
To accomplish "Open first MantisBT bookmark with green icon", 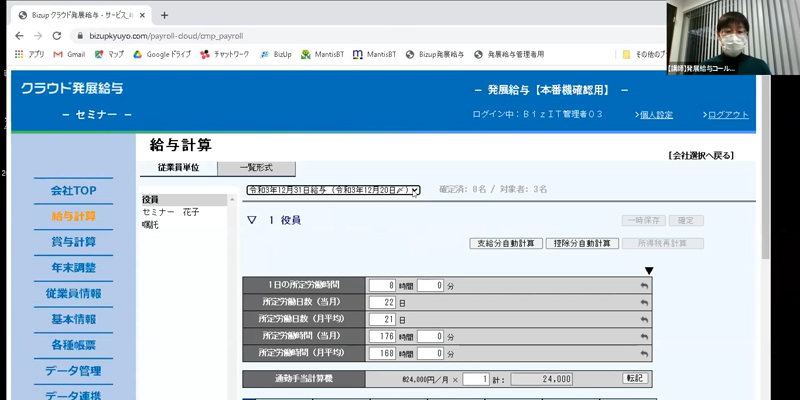I will (322, 54).
